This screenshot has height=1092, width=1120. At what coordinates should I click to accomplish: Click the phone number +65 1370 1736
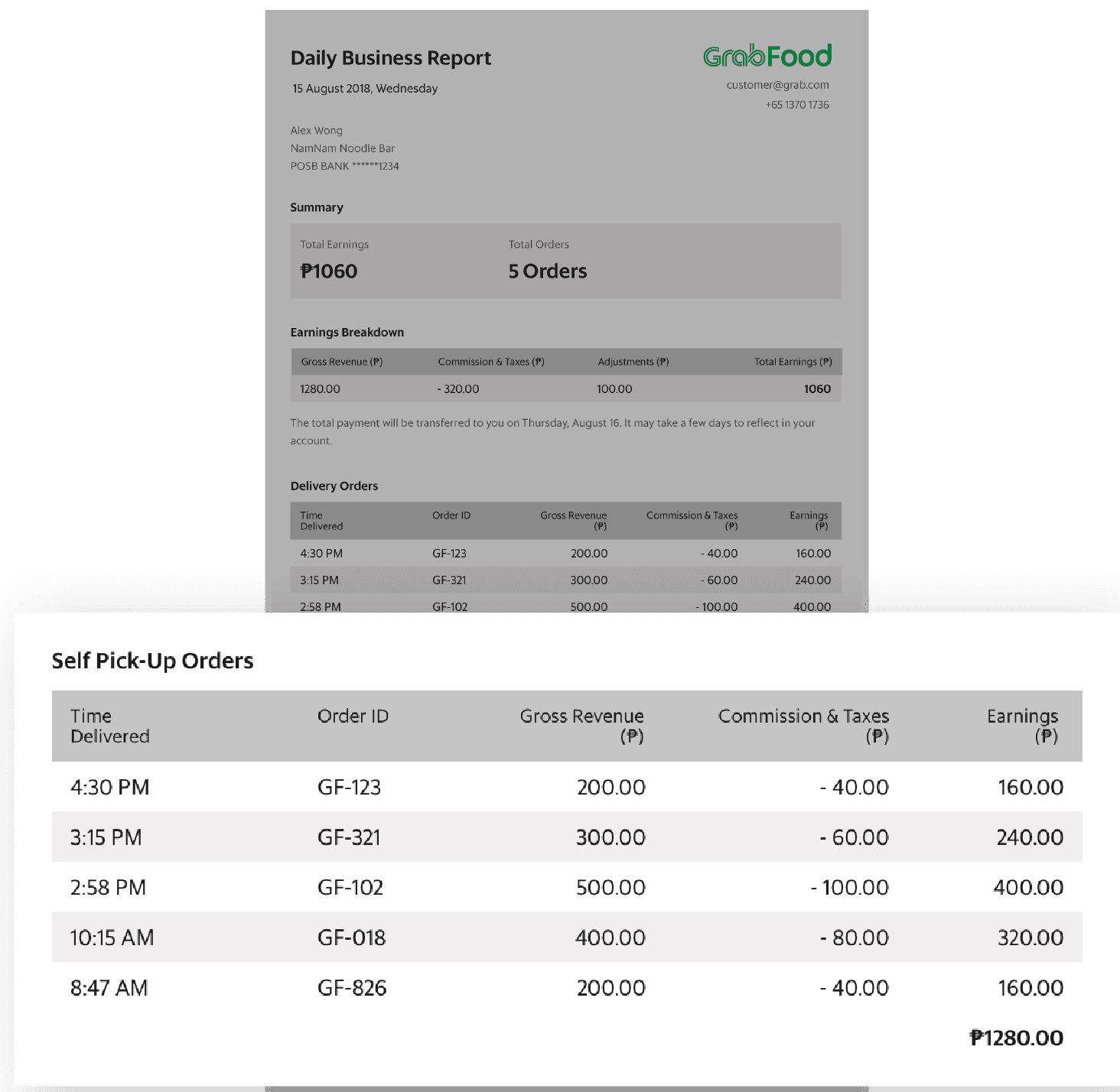point(797,105)
